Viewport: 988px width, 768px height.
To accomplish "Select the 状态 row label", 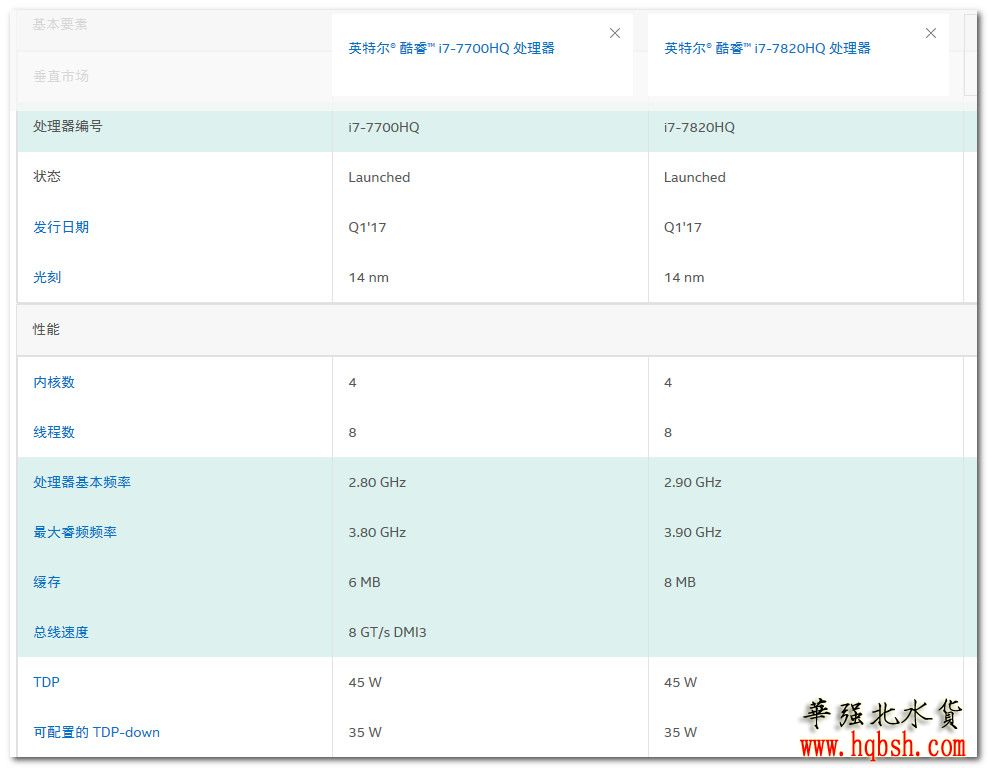I will tap(47, 176).
